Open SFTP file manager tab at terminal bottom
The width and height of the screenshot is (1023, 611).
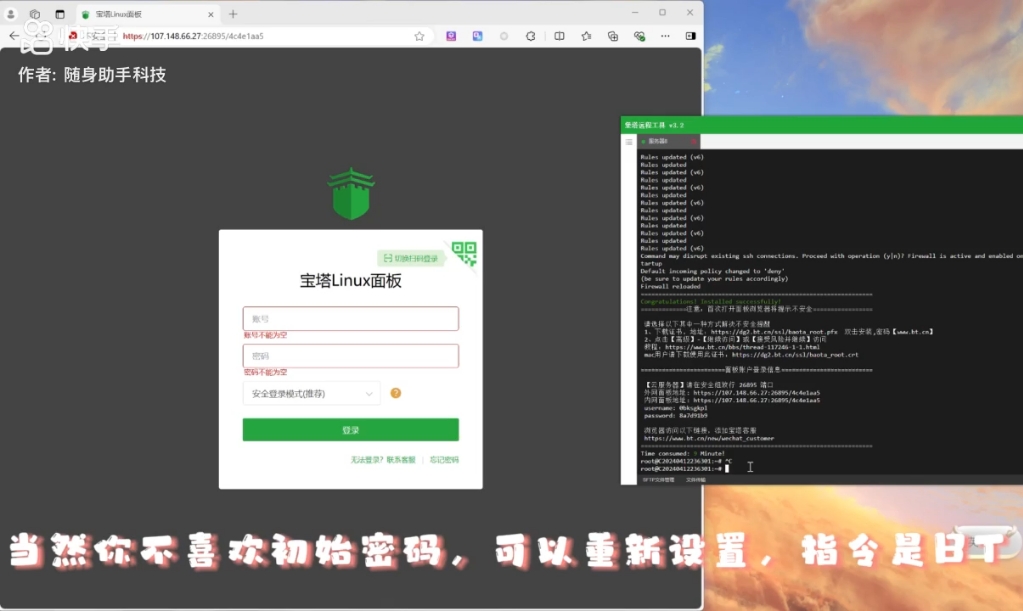(658, 479)
